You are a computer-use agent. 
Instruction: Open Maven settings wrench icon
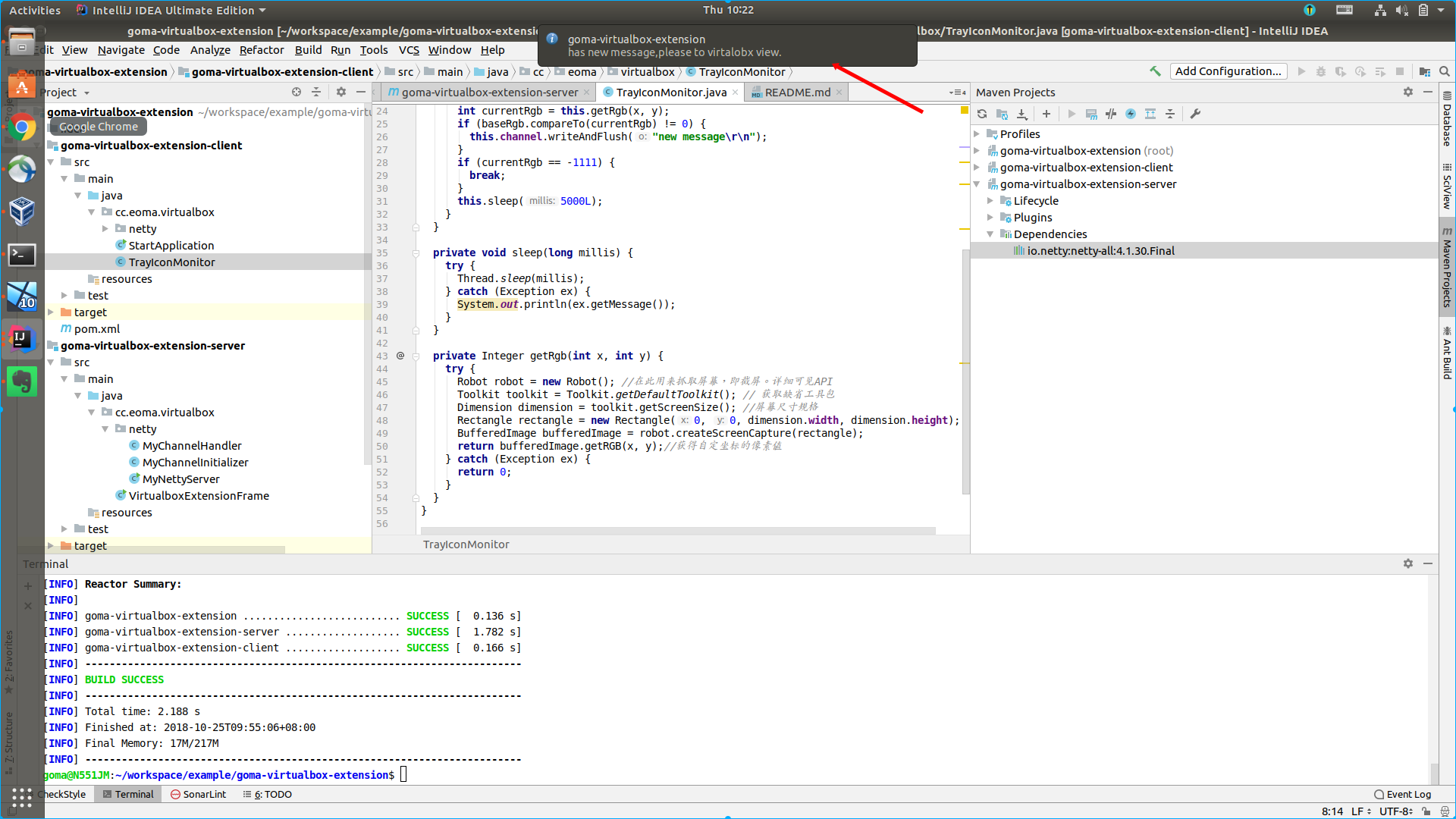(x=1195, y=114)
